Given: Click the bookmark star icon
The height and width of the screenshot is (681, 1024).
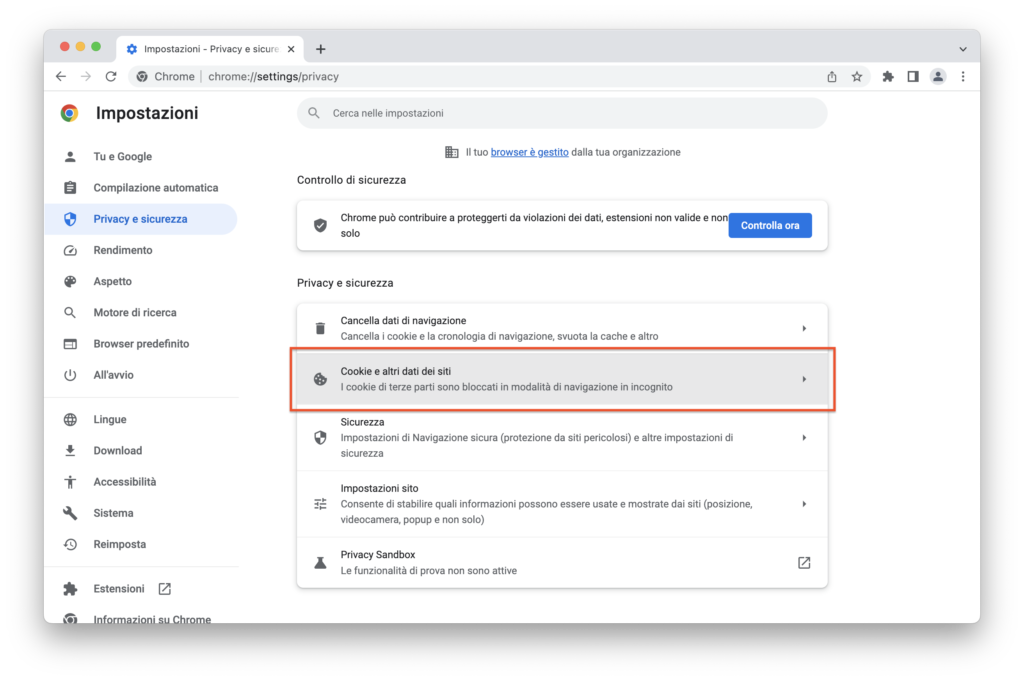Looking at the screenshot, I should tap(857, 76).
